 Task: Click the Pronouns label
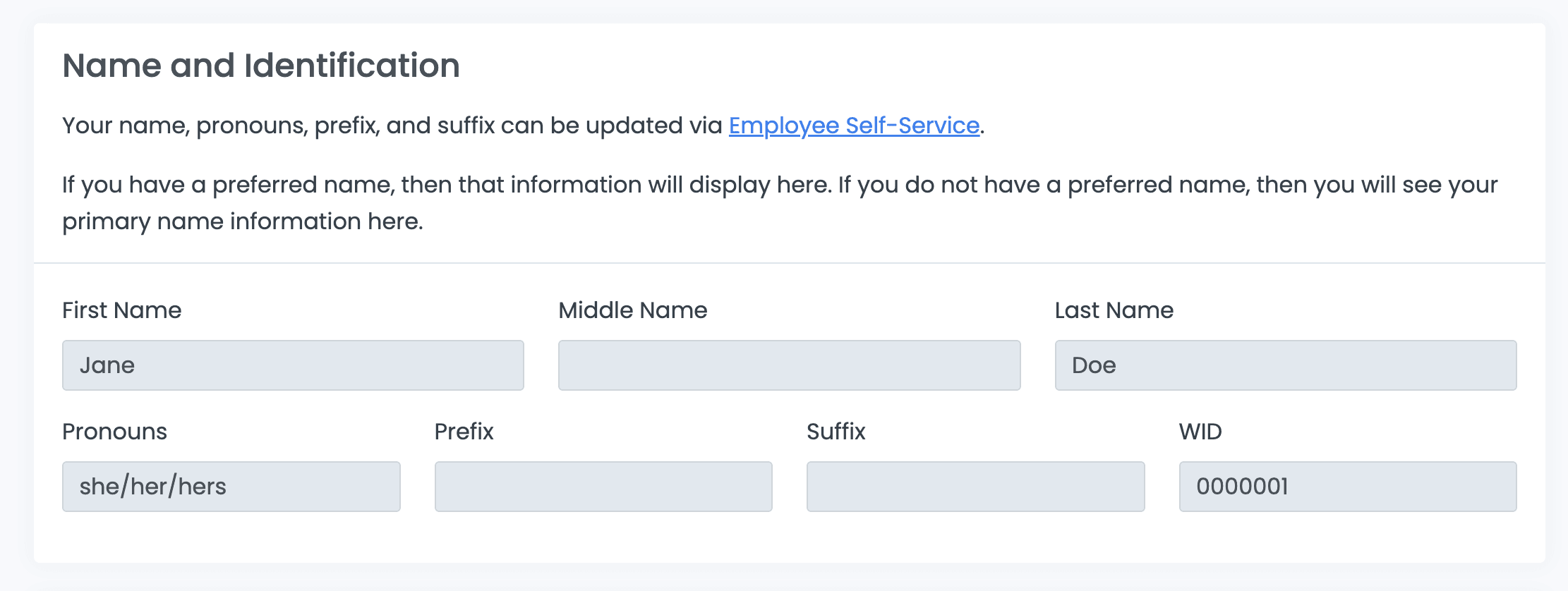tap(114, 432)
